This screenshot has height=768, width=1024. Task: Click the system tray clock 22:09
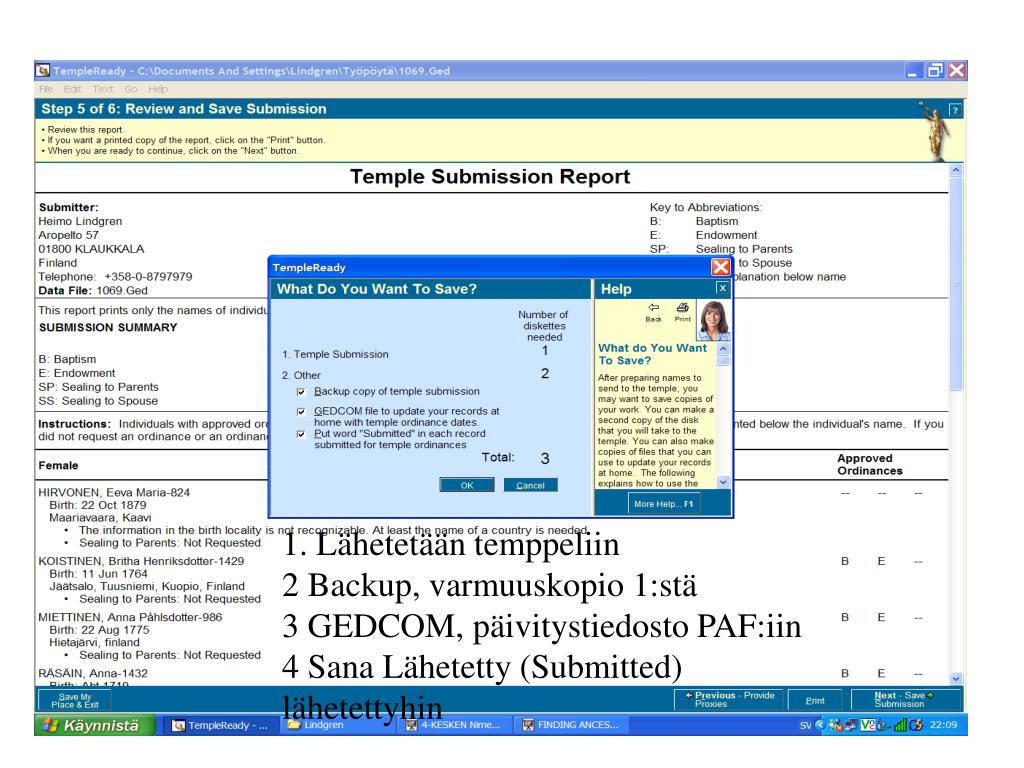pos(943,725)
